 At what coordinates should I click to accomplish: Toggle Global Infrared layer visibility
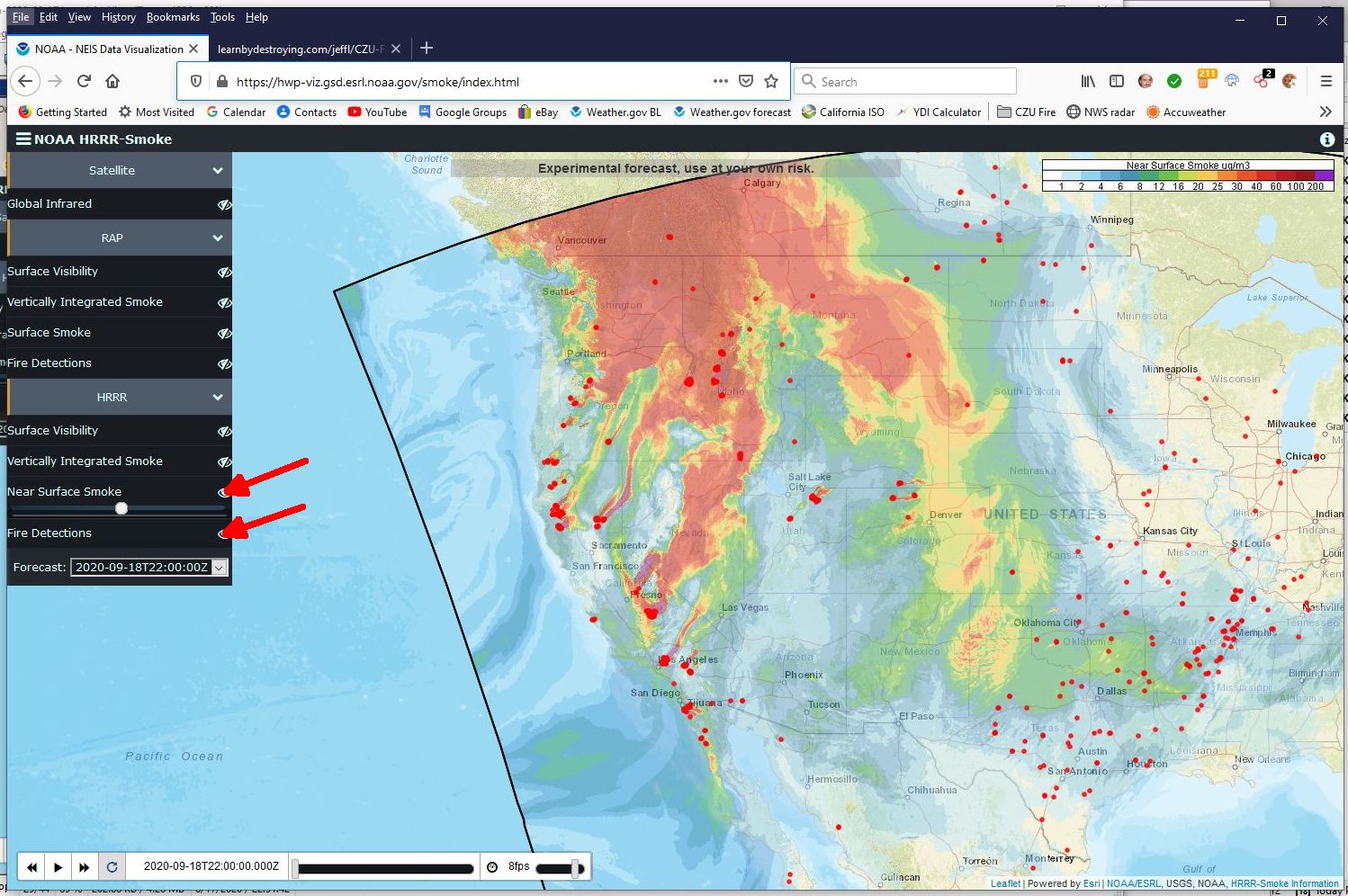coord(224,204)
